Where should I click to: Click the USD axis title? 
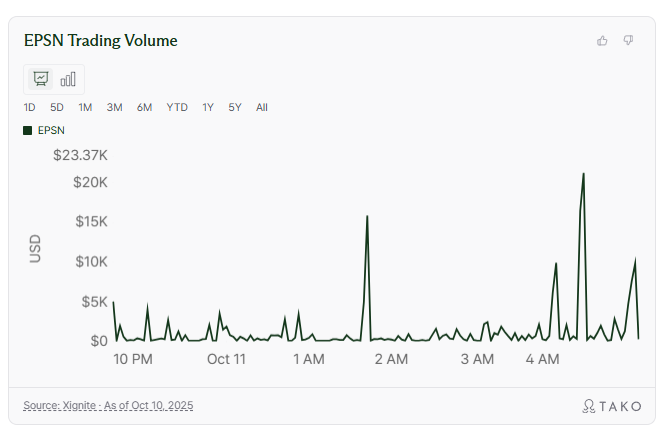(35, 249)
